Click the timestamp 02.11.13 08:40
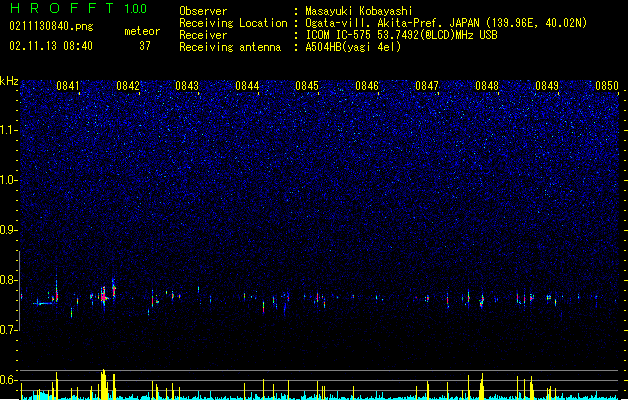The width and height of the screenshot is (629, 400). (x=51, y=46)
